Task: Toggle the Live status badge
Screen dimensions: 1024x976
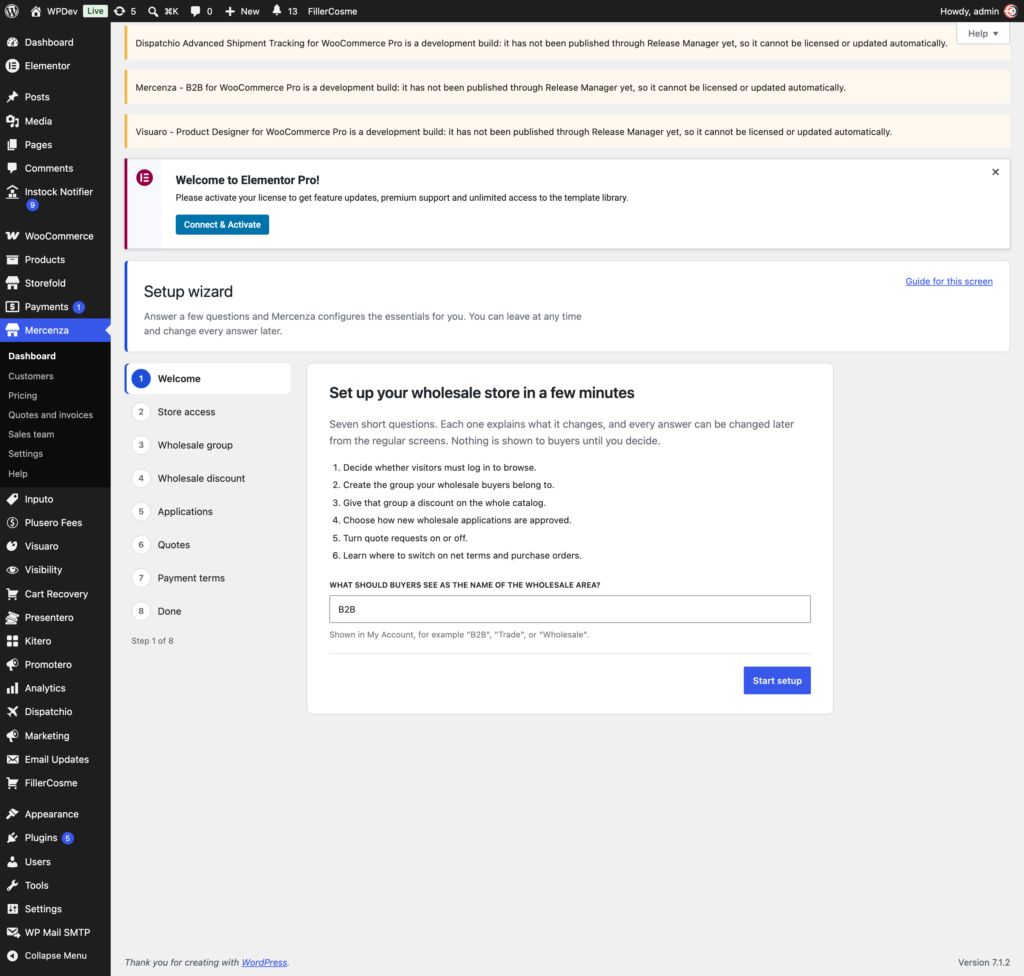Action: [x=95, y=11]
